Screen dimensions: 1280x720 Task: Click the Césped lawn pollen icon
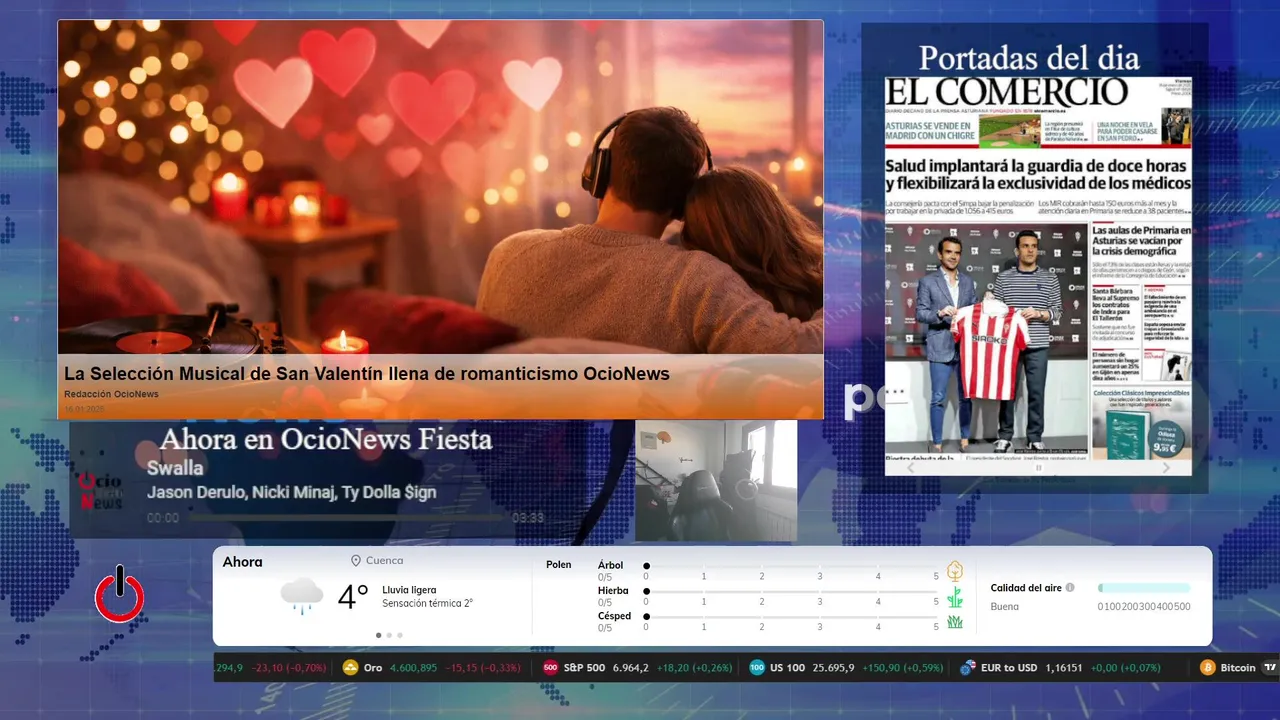[955, 622]
